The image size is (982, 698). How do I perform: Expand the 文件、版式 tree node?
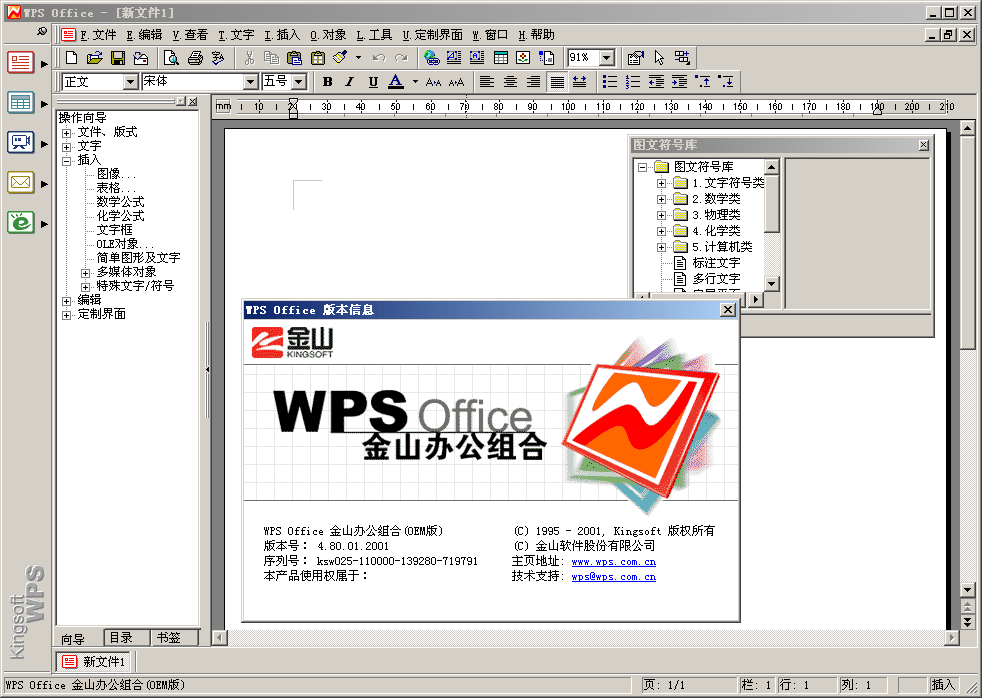(x=66, y=133)
